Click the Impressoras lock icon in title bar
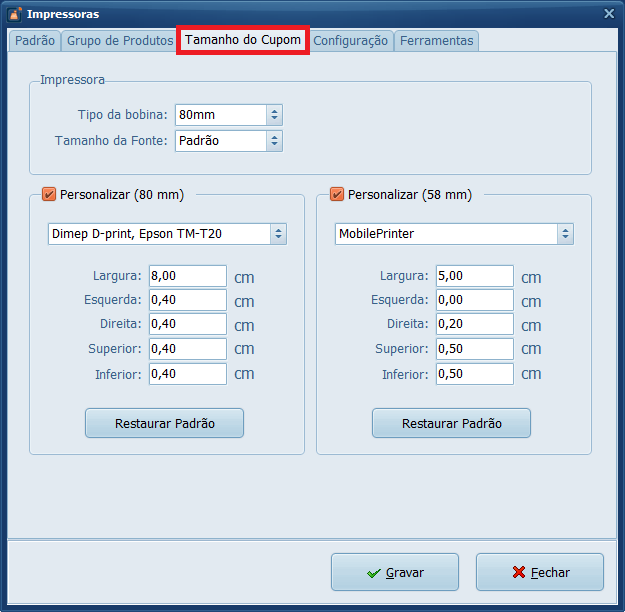Image resolution: width=625 pixels, height=612 pixels. [14, 14]
